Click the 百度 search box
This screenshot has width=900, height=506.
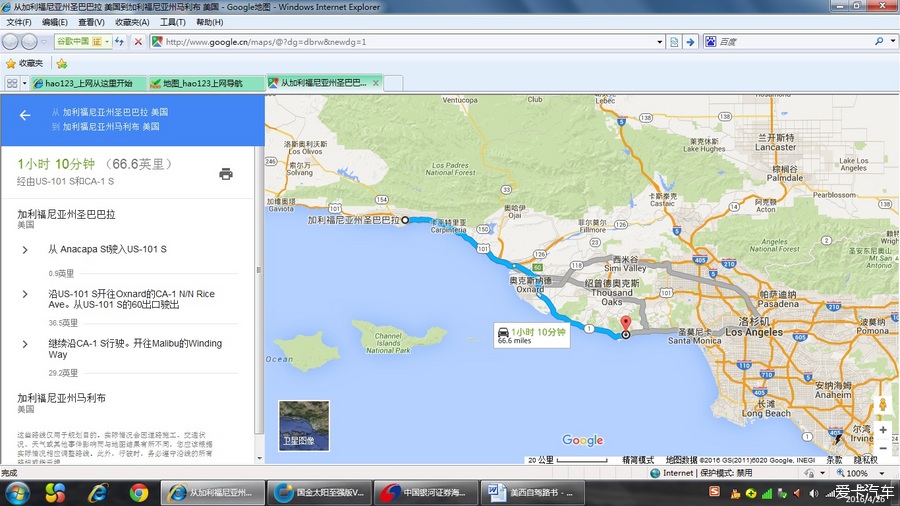(x=792, y=42)
